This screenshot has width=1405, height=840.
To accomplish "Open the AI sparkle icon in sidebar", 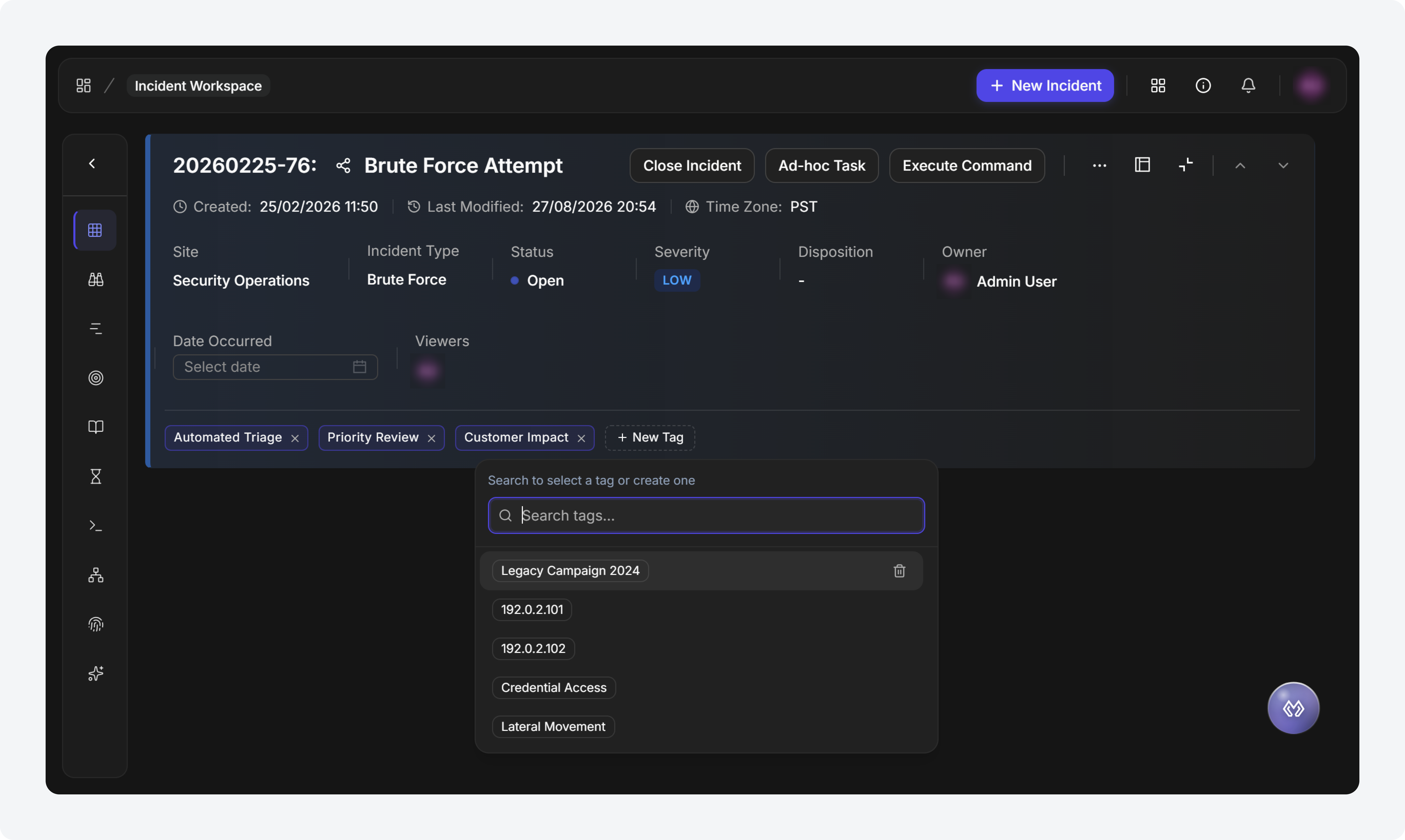I will [x=96, y=674].
